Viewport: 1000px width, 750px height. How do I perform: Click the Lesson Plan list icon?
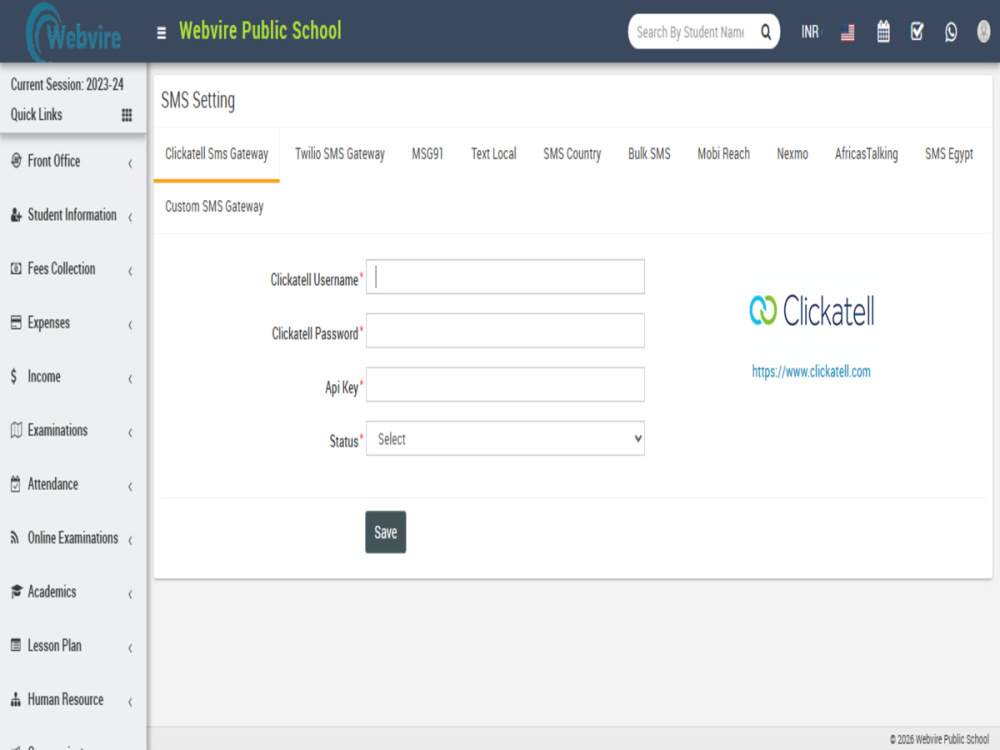click(x=16, y=645)
